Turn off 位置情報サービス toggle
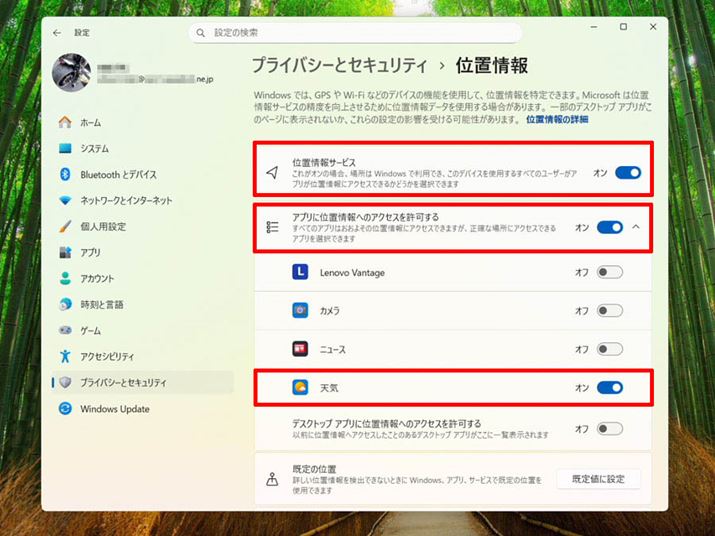Viewport: 715px width, 536px height. [x=627, y=173]
